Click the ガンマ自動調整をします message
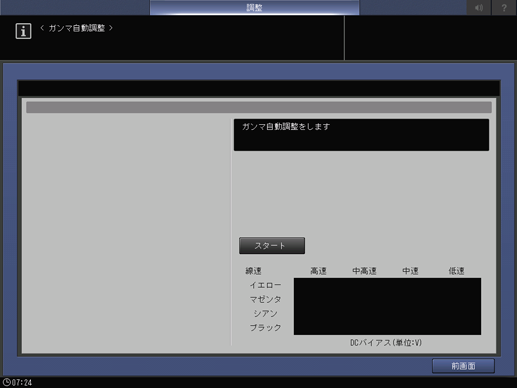 tap(286, 127)
